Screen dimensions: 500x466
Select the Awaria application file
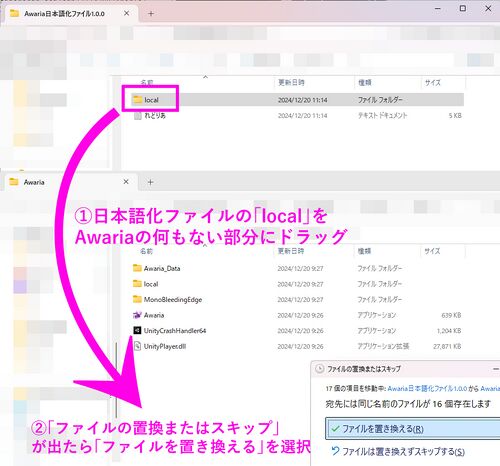coord(154,315)
